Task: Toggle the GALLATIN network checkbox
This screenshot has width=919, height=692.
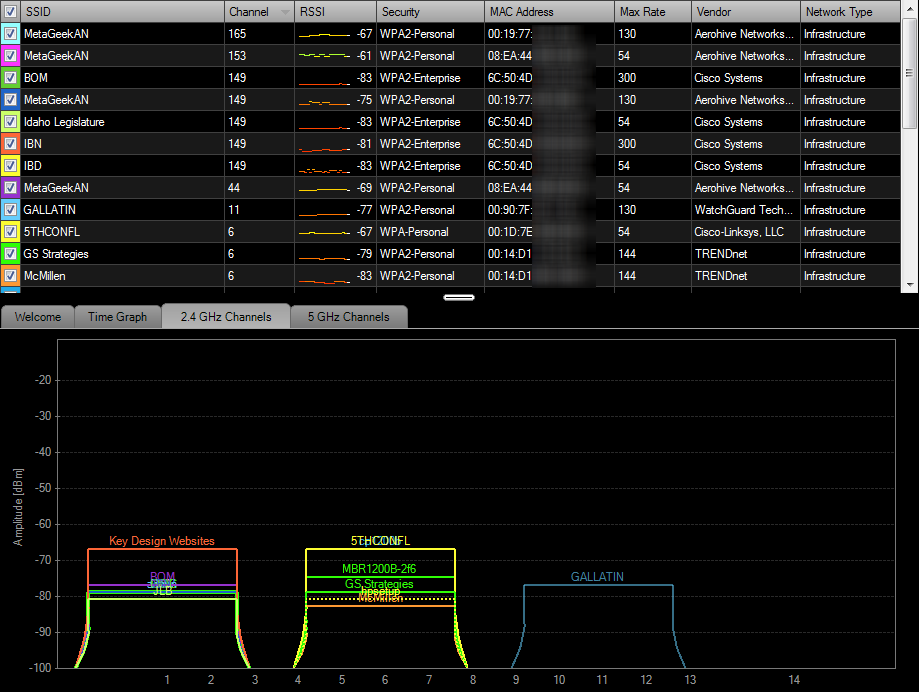Action: pyautogui.click(x=12, y=209)
